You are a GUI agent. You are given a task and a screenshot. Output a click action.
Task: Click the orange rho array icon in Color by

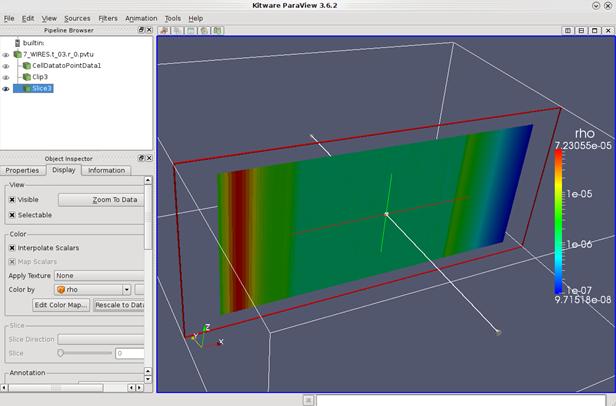pyautogui.click(x=61, y=290)
